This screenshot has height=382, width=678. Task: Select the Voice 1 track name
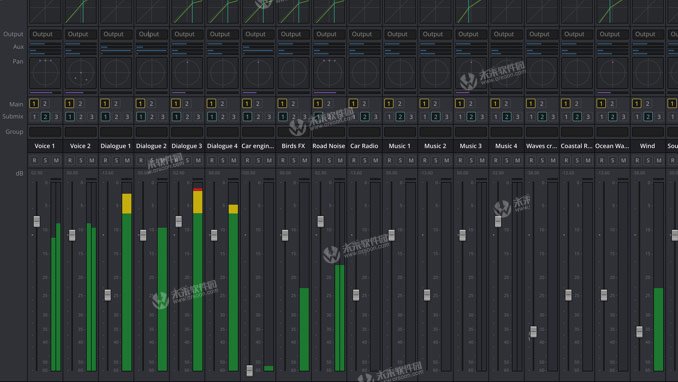45,146
